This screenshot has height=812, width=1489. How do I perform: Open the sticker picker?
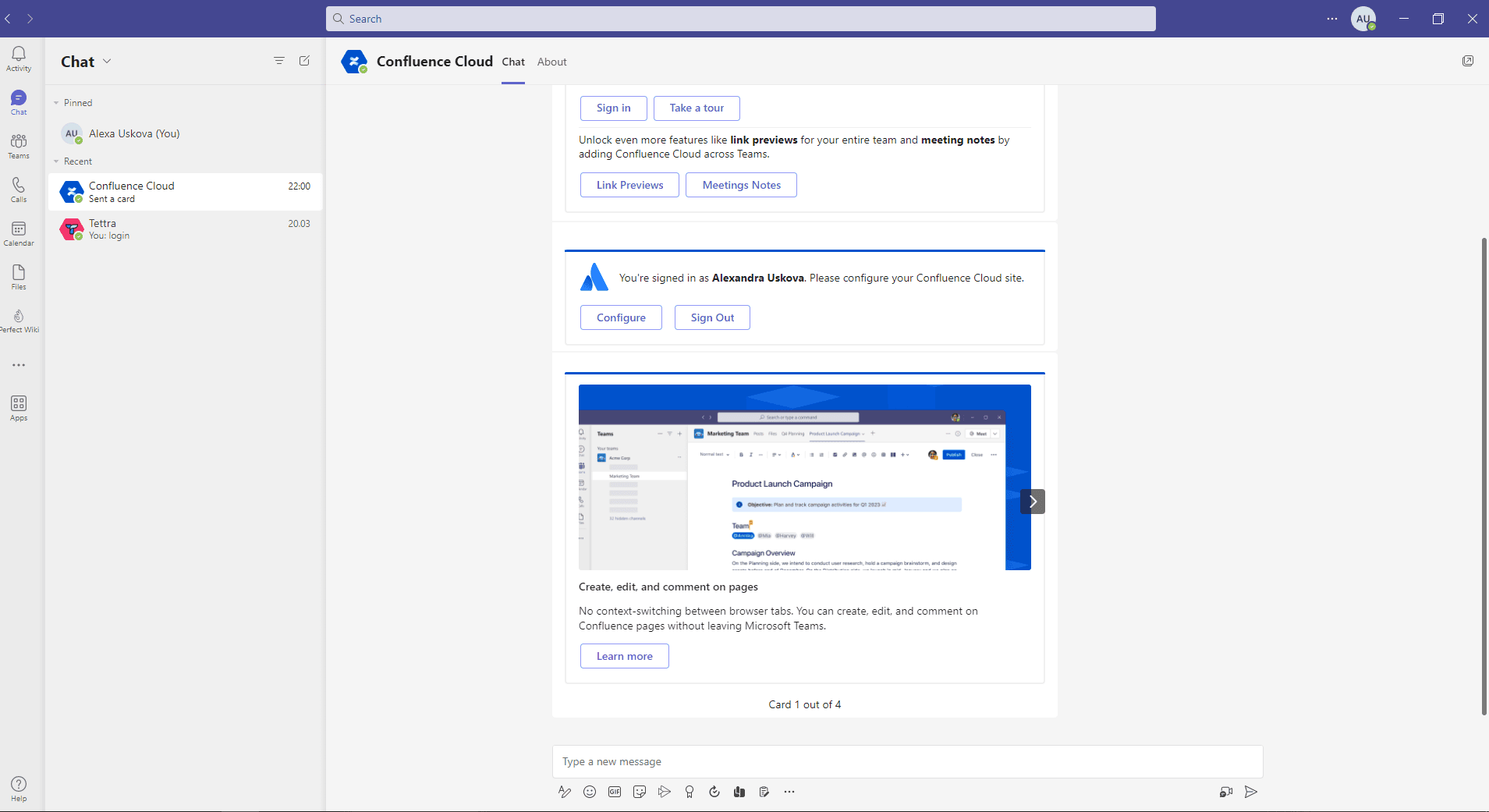pos(640,792)
